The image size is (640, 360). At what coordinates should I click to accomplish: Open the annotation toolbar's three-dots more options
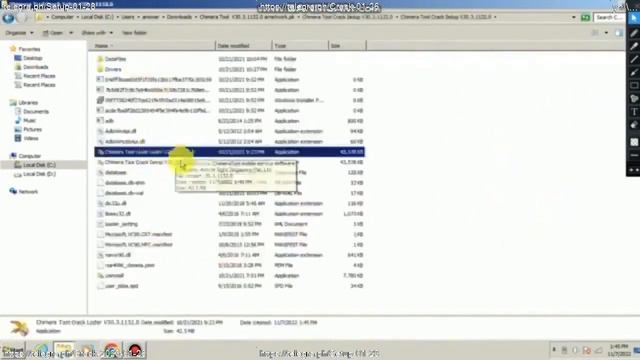click(634, 170)
